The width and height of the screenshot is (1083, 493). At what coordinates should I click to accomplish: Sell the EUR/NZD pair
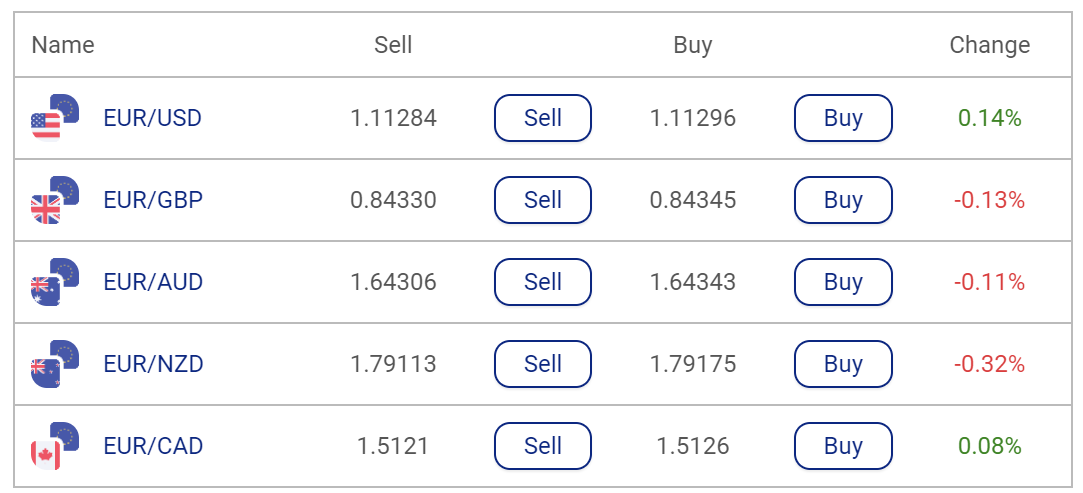(543, 364)
